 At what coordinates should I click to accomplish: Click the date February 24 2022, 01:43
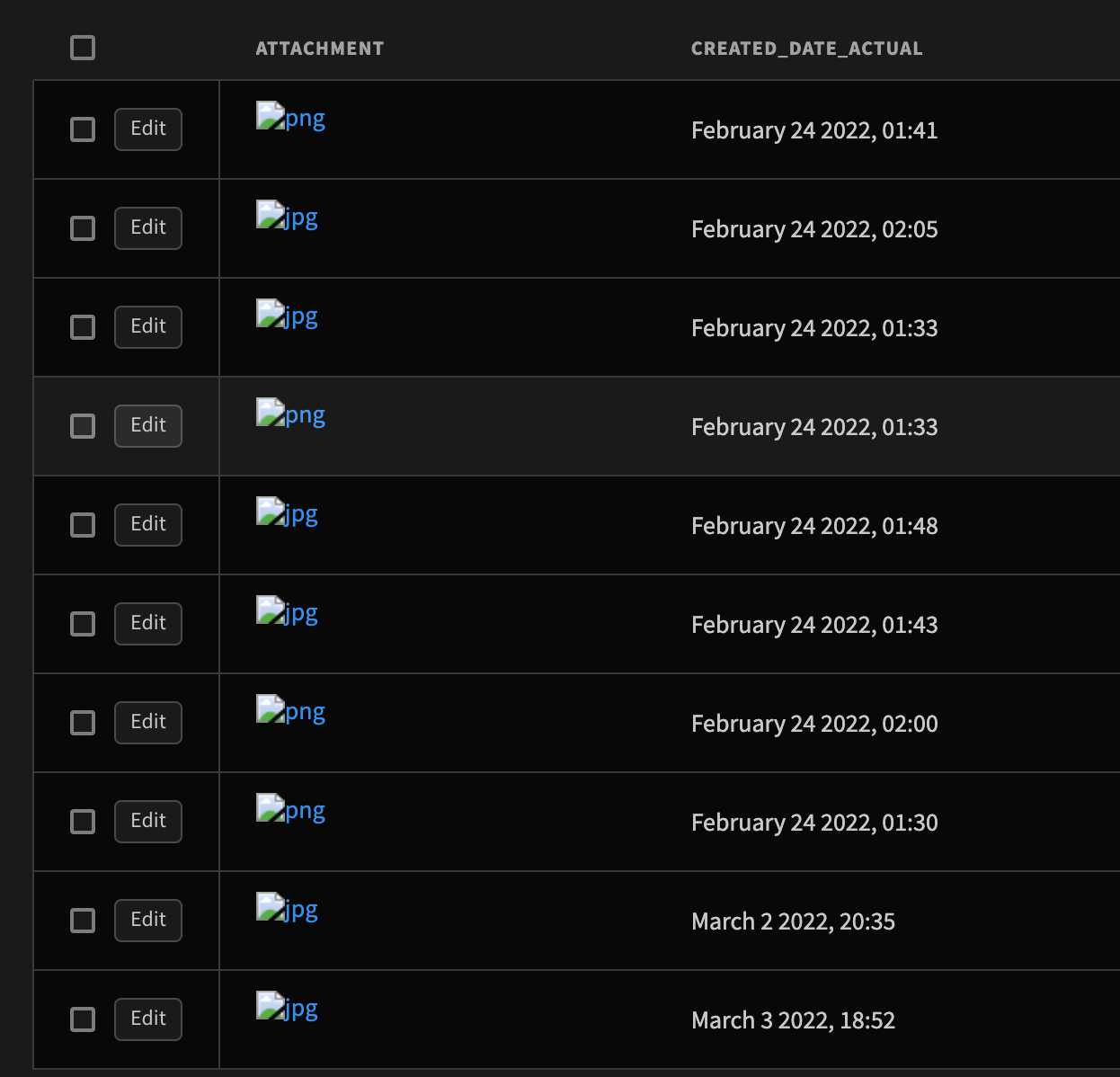[x=814, y=625]
